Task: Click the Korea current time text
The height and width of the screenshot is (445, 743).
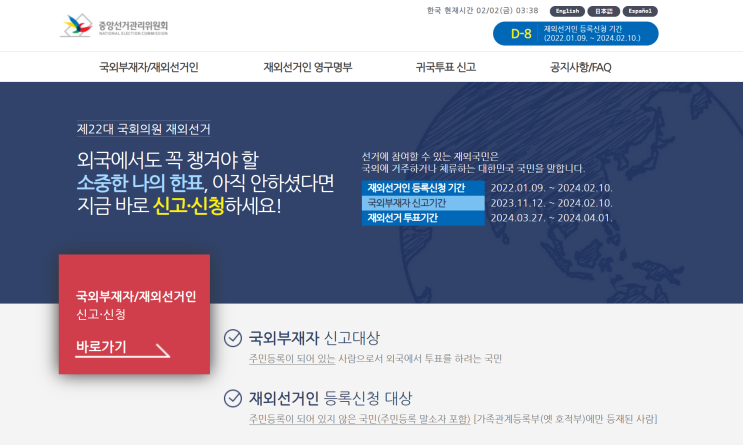Action: pos(482,10)
